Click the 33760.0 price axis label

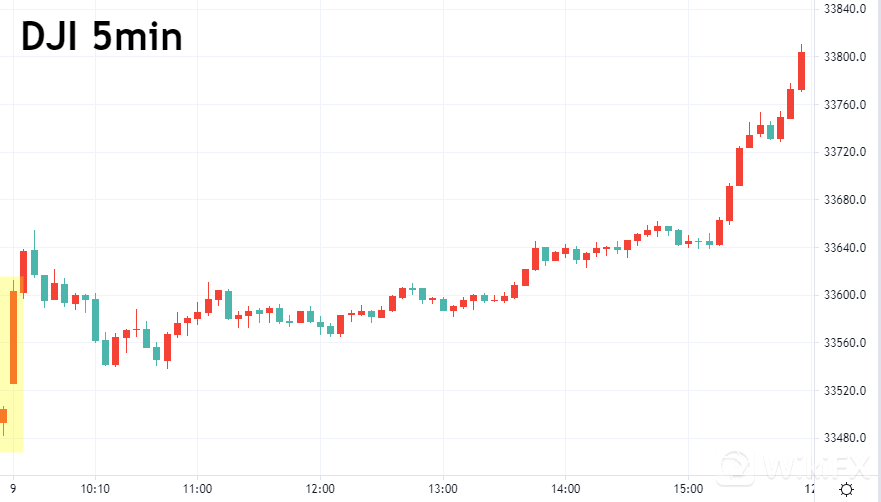coord(844,105)
